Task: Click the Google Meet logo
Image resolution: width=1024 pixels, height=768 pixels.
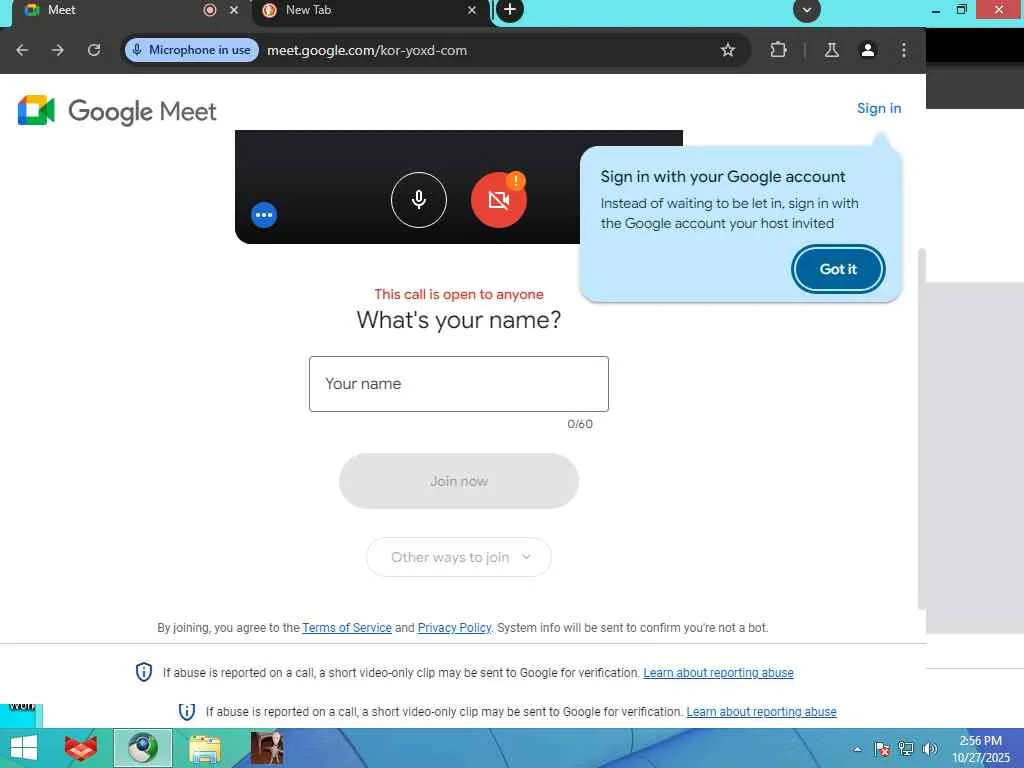Action: tap(117, 110)
